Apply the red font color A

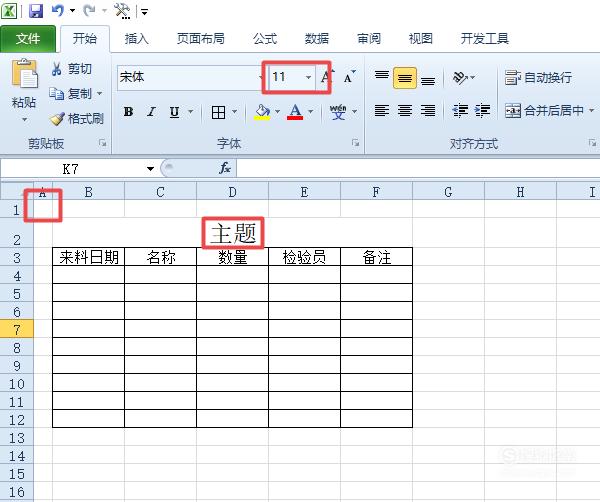(295, 112)
